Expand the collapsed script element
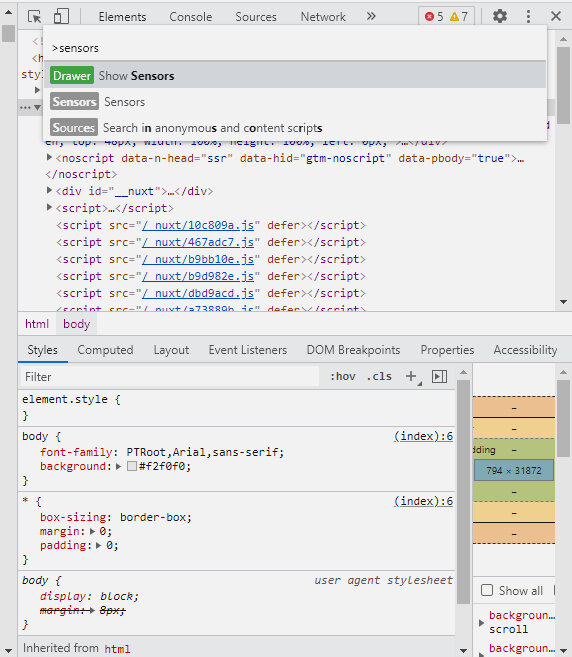Image resolution: width=572 pixels, height=657 pixels. pos(49,207)
